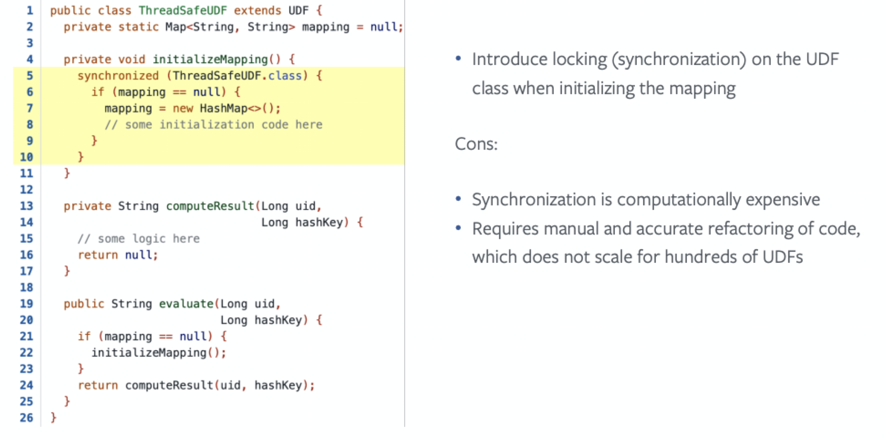Click 'return computeResult(uid, hashKey);' on line 24
885x439 pixels.
point(196,386)
